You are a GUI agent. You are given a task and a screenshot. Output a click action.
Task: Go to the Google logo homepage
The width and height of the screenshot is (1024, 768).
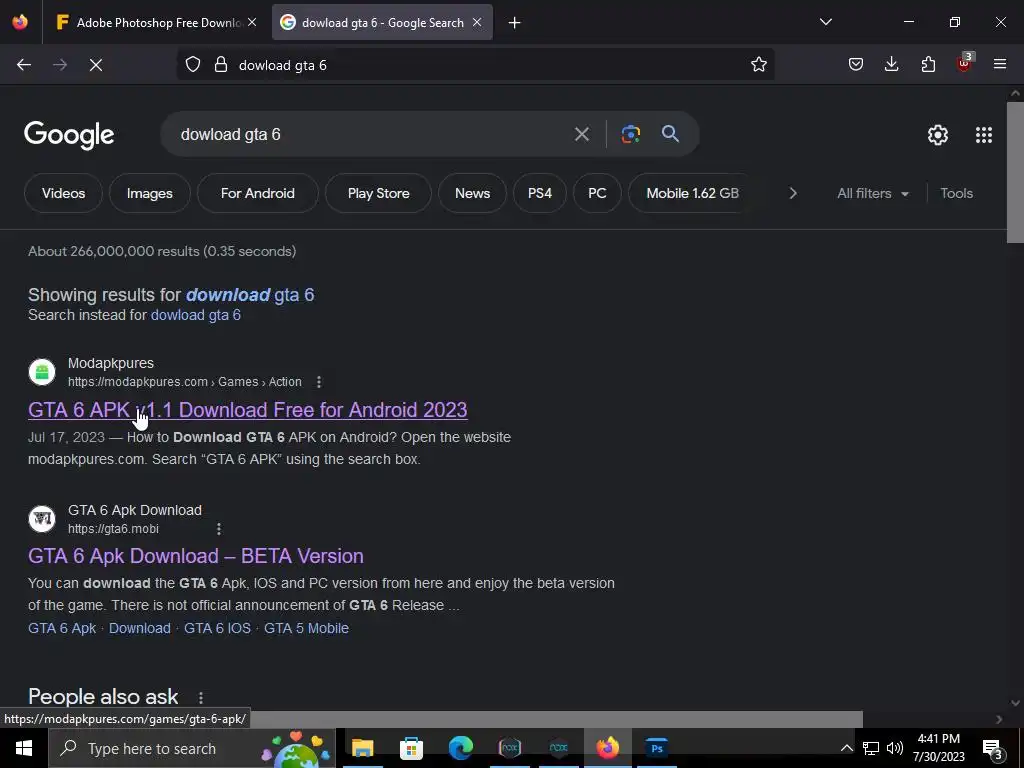coord(69,135)
